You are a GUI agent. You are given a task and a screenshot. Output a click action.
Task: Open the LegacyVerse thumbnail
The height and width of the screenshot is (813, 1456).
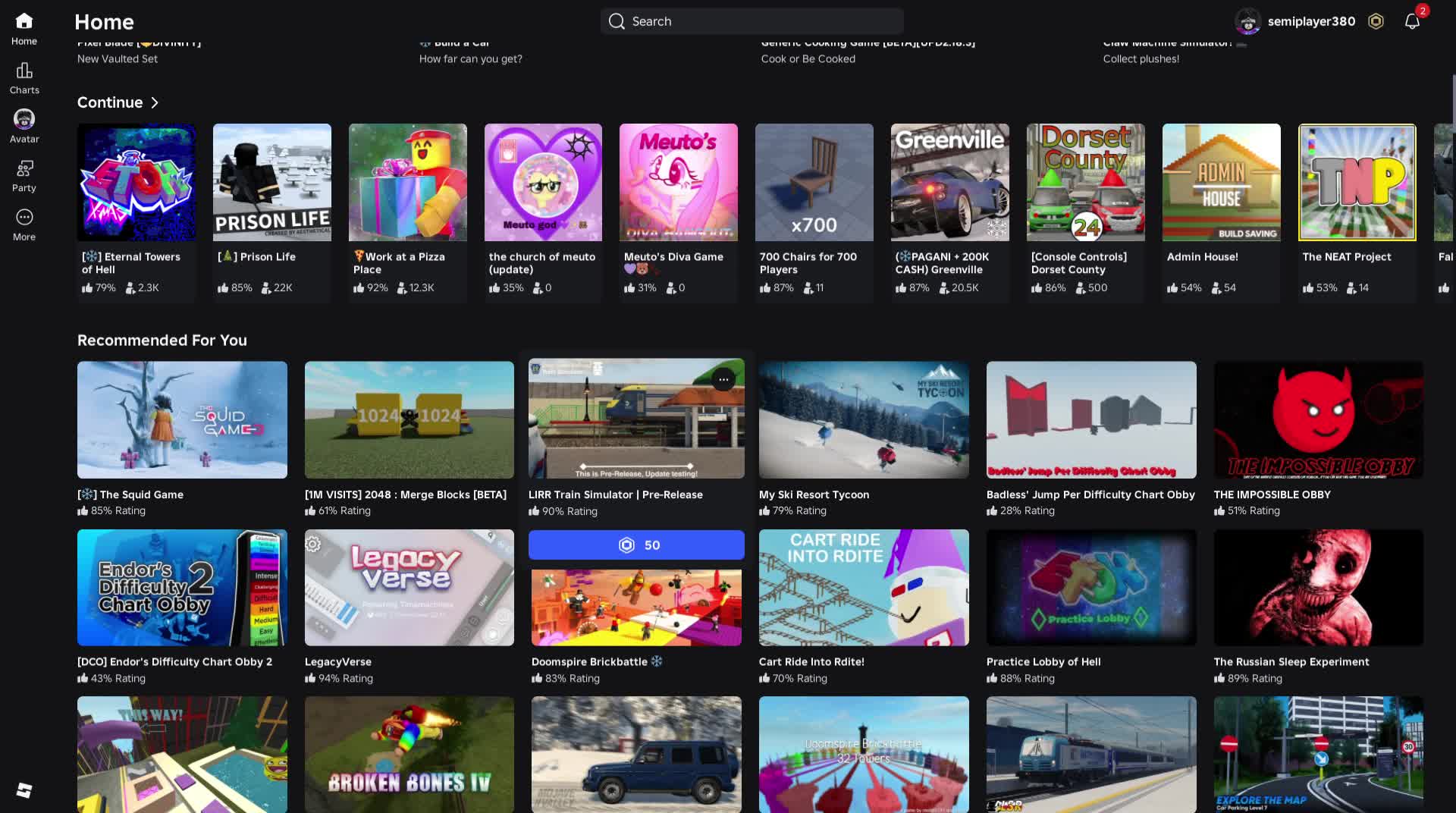[409, 588]
